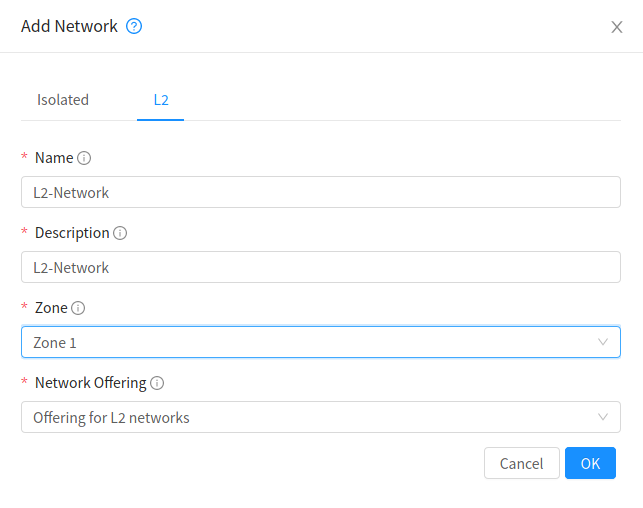The width and height of the screenshot is (643, 508).
Task: Close the Add Network dialog
Action: click(x=617, y=27)
